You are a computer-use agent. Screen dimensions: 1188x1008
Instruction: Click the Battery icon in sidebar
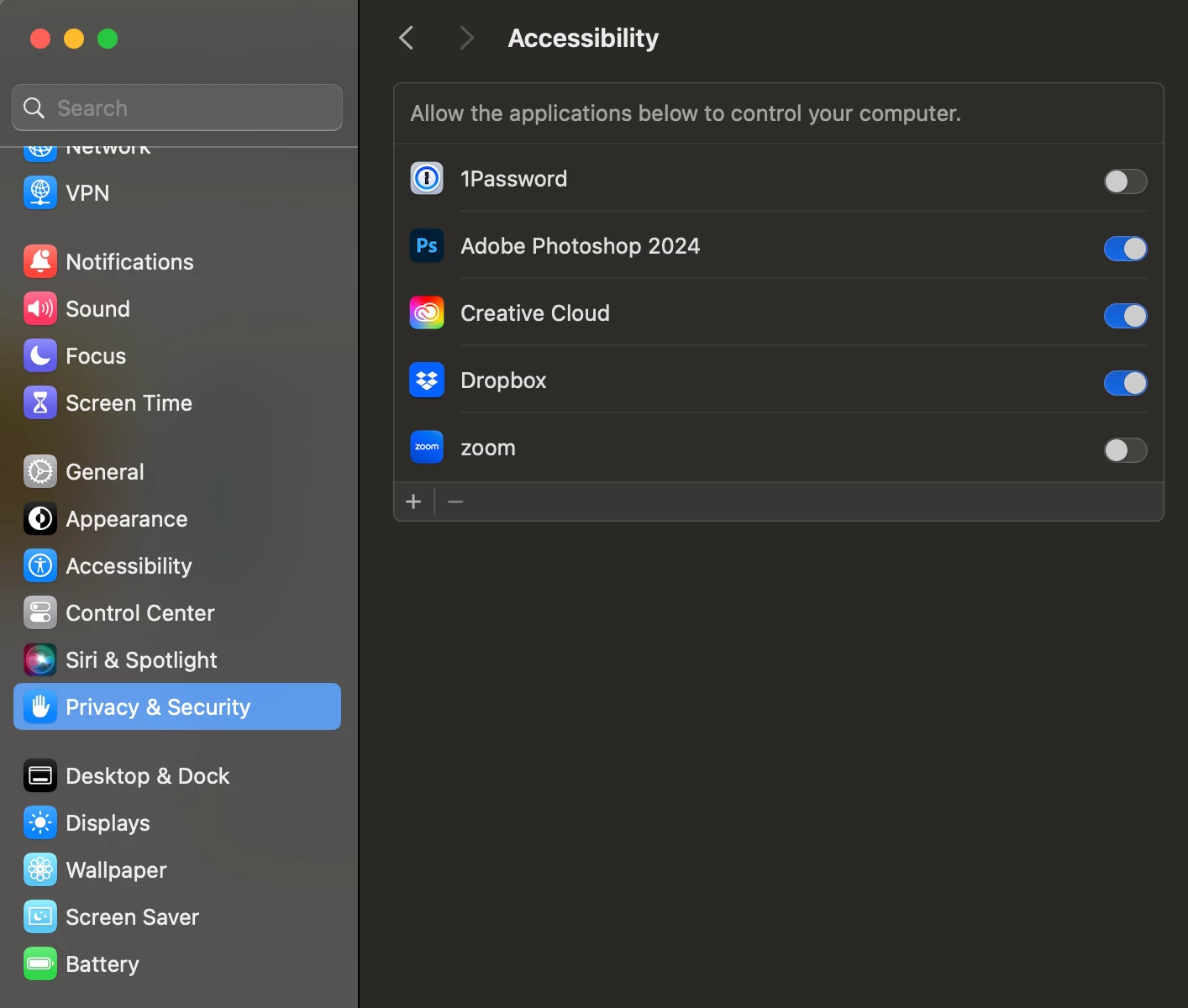pyautogui.click(x=40, y=963)
